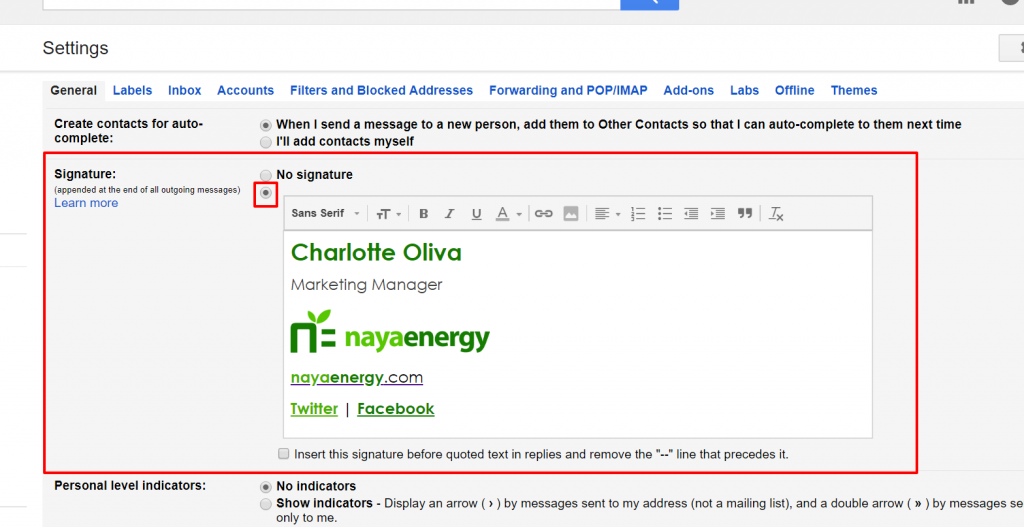This screenshot has height=527, width=1024.
Task: Remove formatting from signature text
Action: (776, 214)
